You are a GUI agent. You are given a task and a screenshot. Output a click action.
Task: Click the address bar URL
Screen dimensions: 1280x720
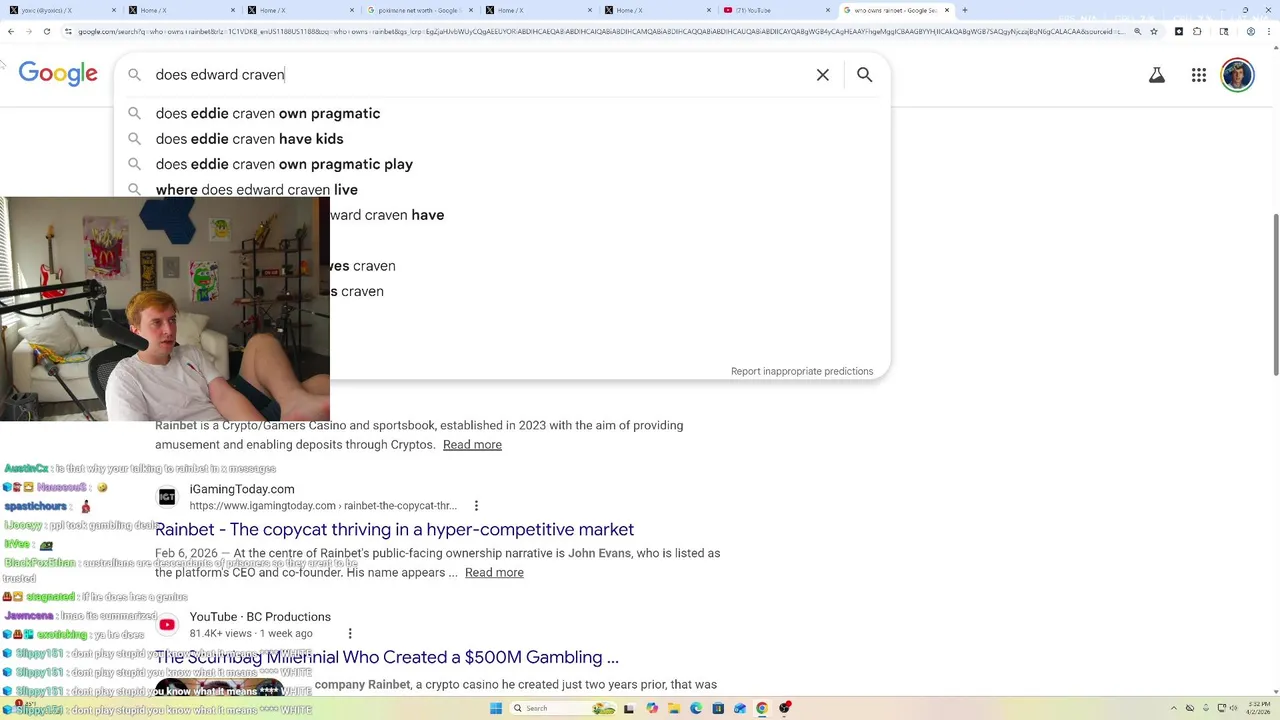(x=600, y=31)
